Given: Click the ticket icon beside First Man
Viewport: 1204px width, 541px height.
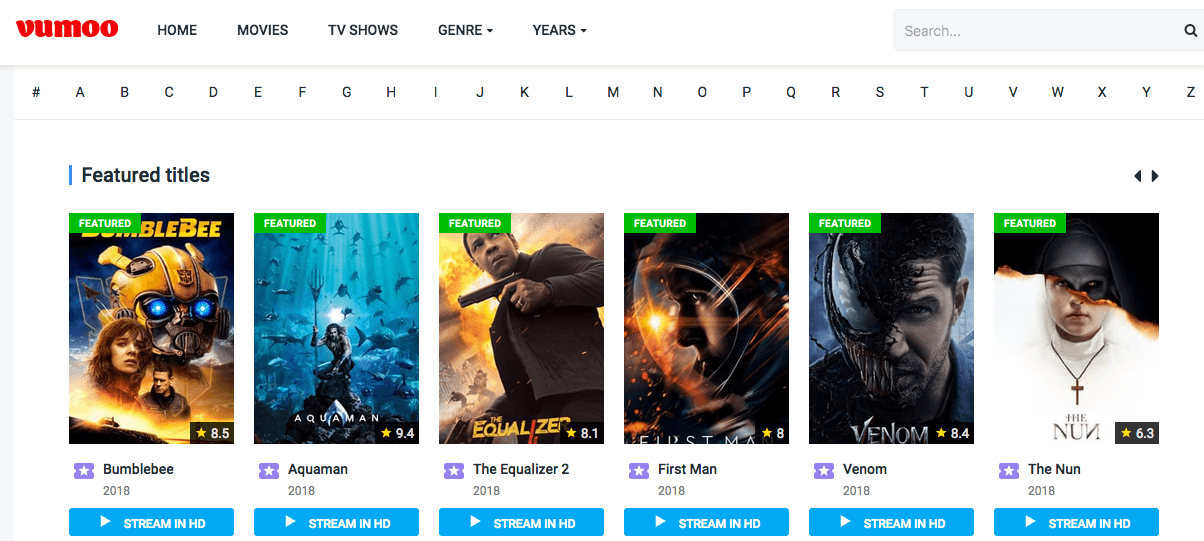Looking at the screenshot, I should coord(639,470).
